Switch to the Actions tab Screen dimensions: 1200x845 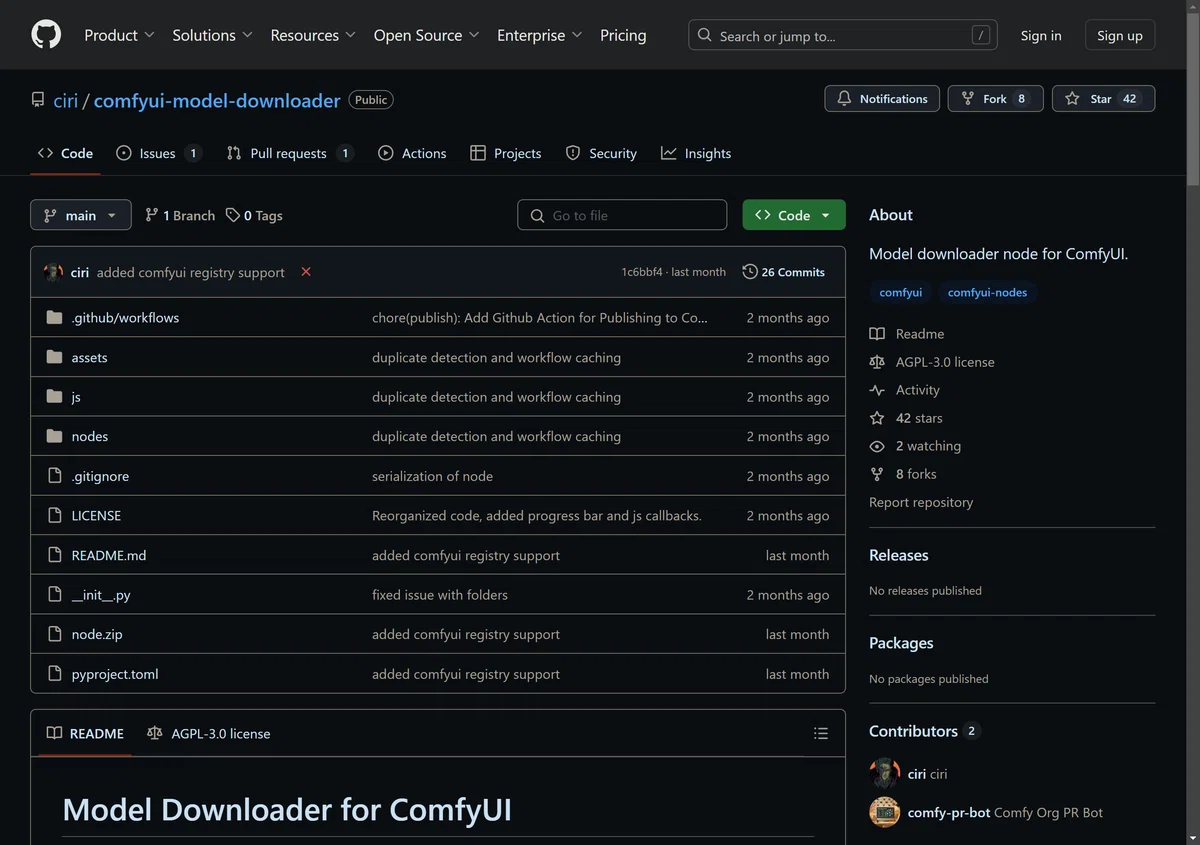click(x=412, y=153)
